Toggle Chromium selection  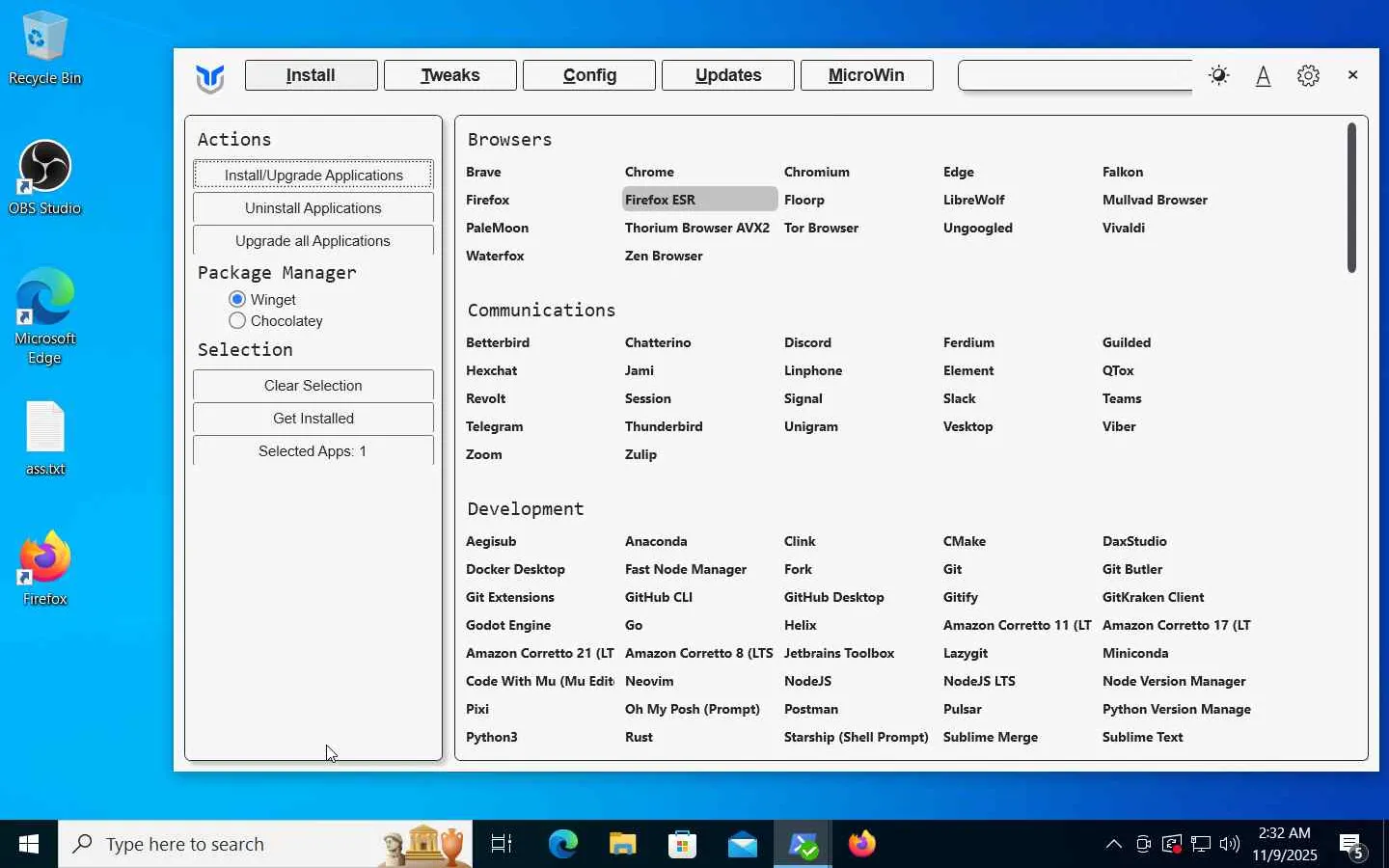pyautogui.click(x=817, y=172)
